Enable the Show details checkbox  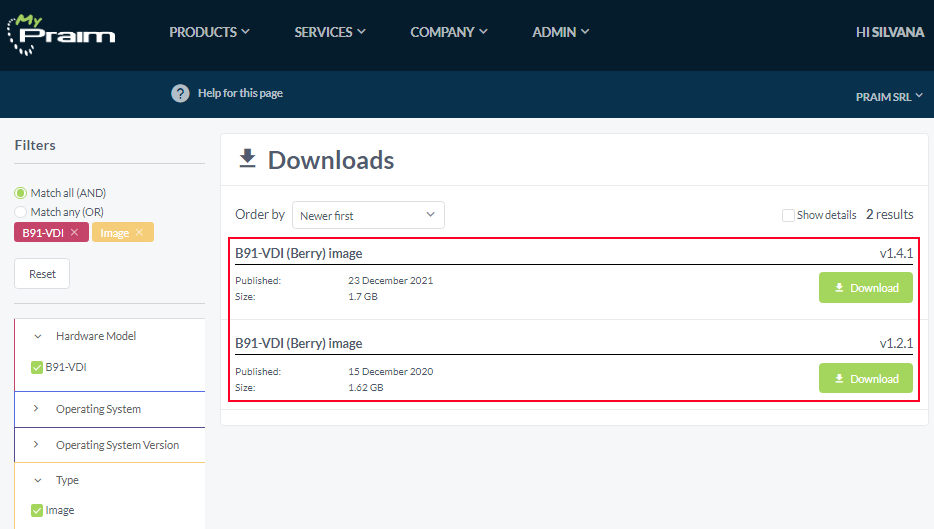point(788,215)
